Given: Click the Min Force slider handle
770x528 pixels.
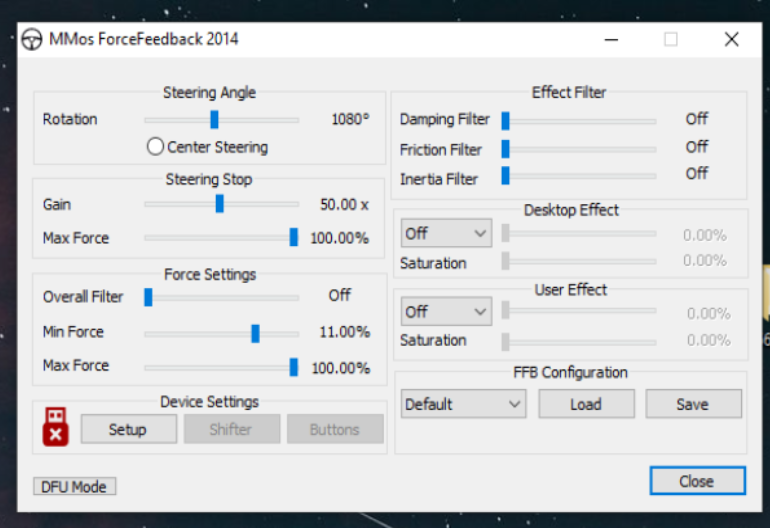Looking at the screenshot, I should (x=255, y=332).
